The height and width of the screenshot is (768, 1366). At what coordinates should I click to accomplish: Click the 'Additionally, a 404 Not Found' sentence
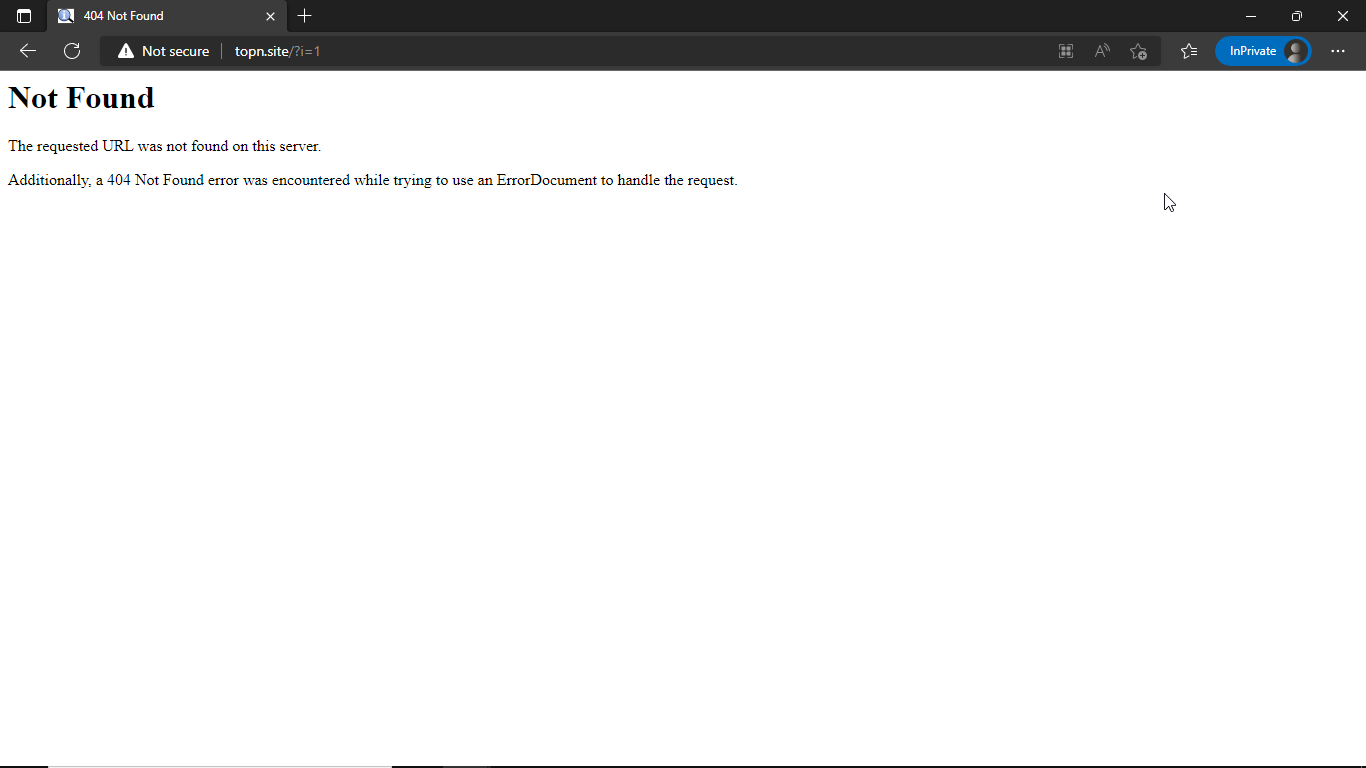click(x=373, y=181)
